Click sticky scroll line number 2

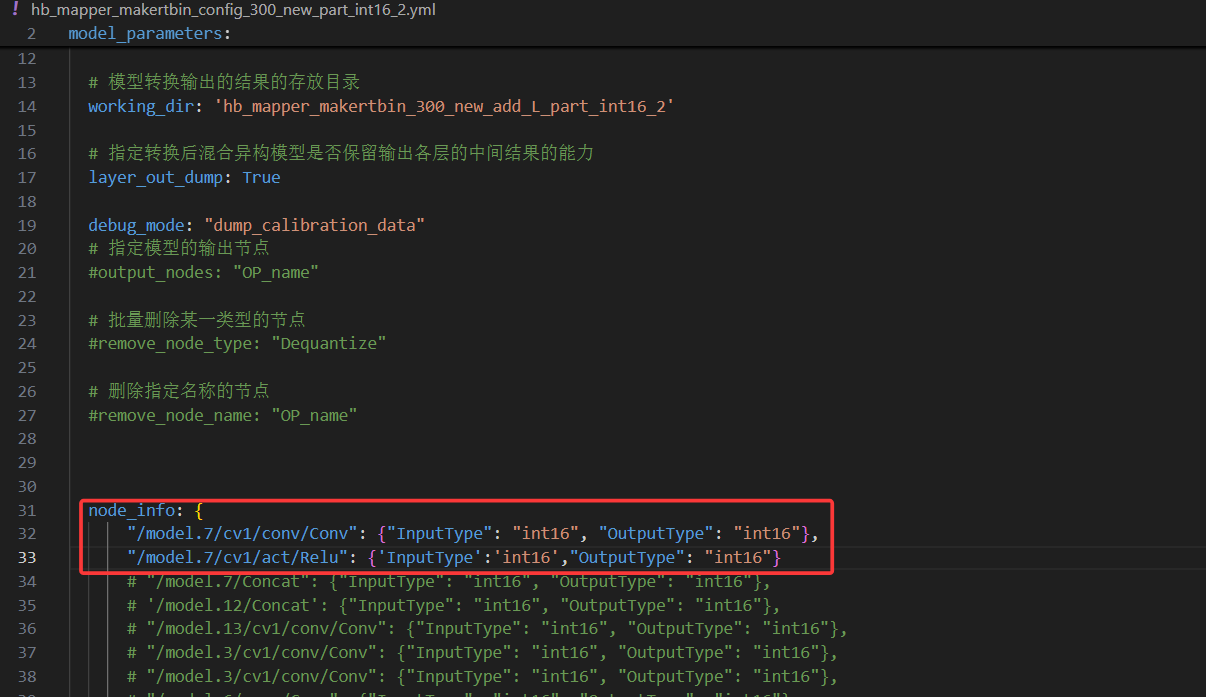point(31,34)
